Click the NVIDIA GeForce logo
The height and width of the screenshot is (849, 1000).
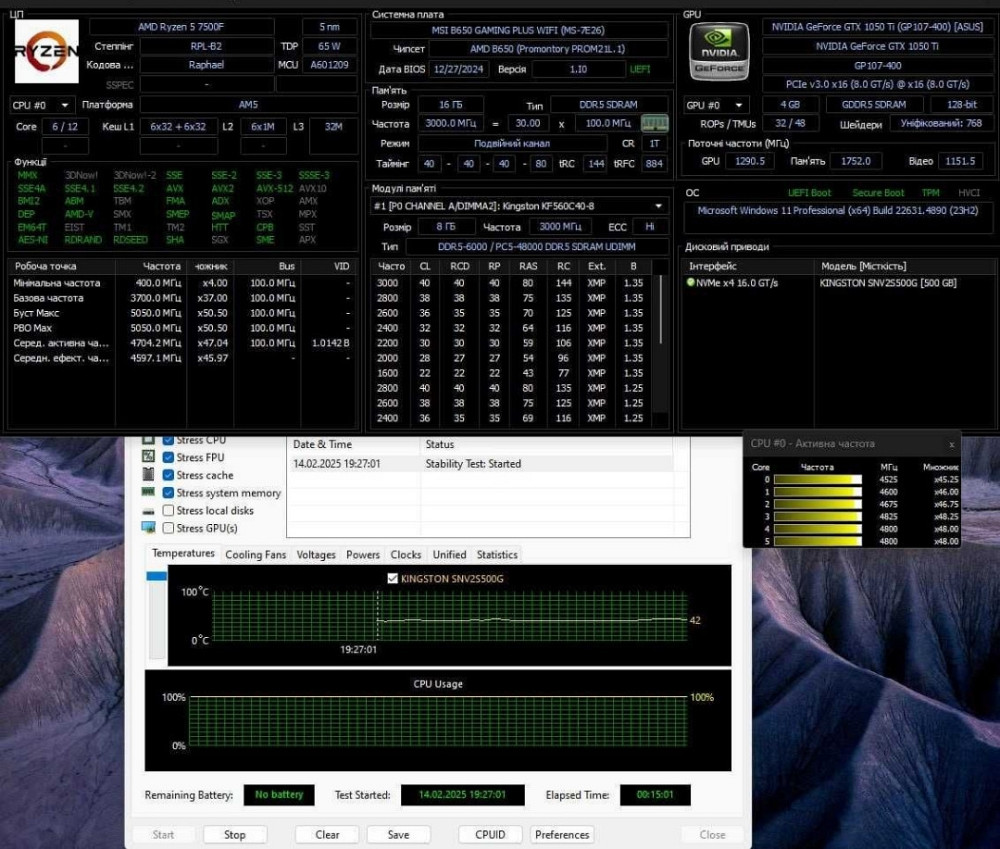720,51
